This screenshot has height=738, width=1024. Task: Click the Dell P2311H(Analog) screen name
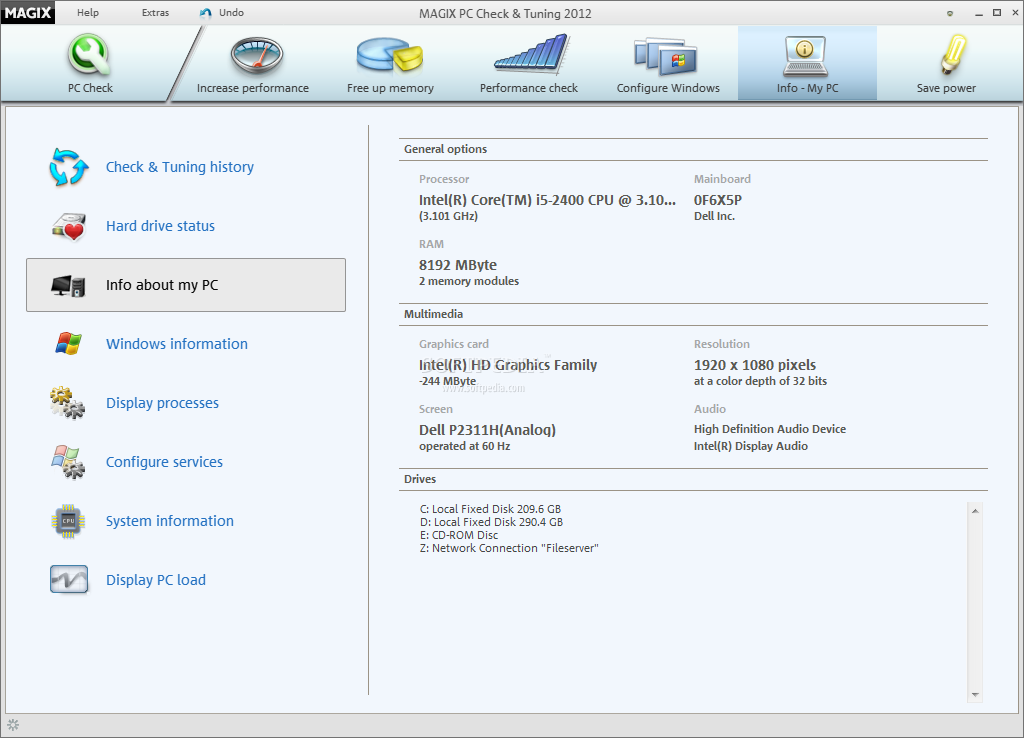tap(487, 430)
